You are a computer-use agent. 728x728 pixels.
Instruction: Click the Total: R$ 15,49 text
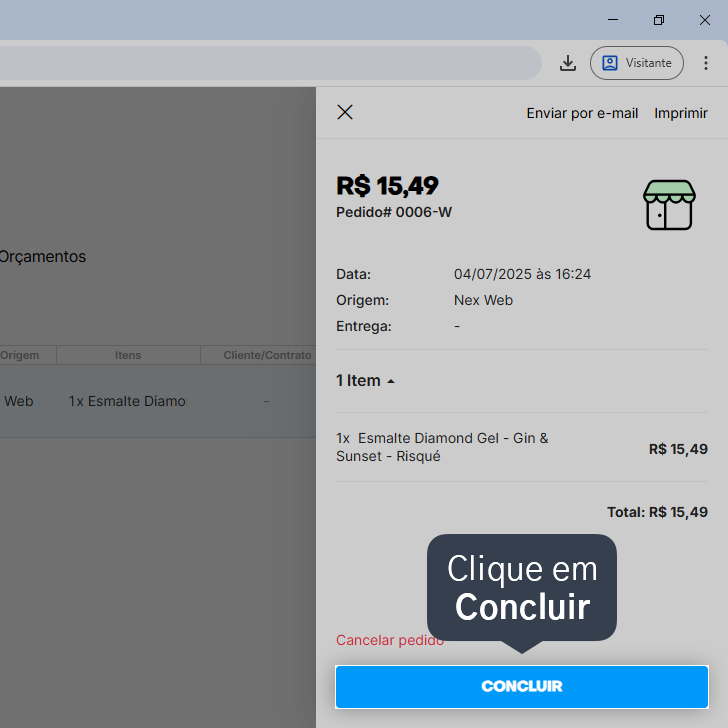[x=657, y=512]
